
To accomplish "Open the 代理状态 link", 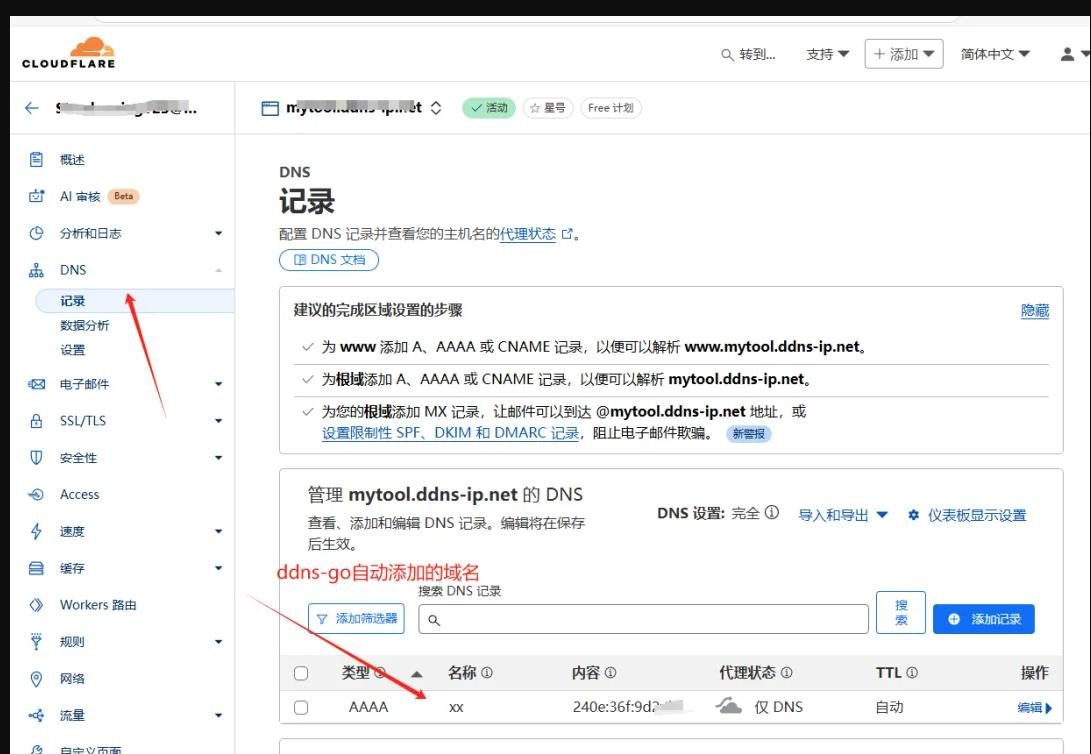I will pos(527,234).
